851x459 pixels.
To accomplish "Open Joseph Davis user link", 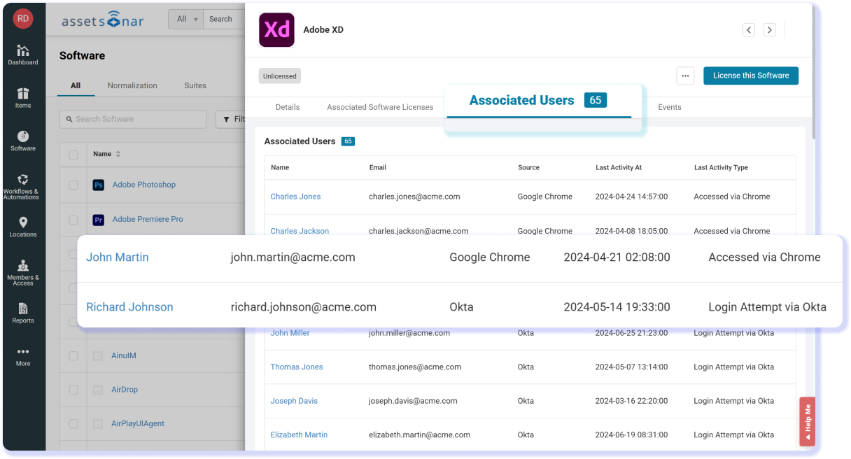I will (294, 401).
